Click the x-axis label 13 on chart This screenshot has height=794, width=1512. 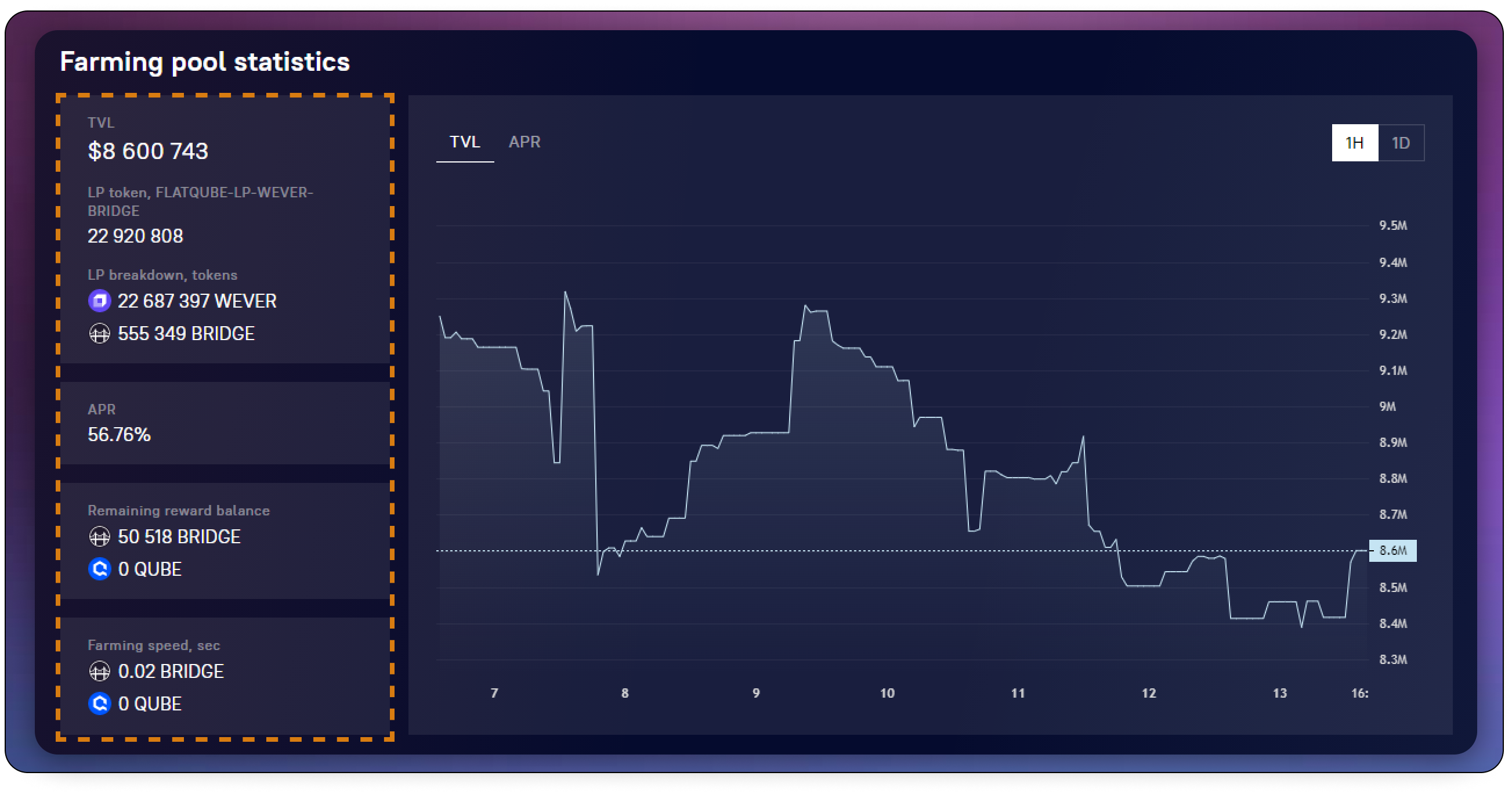click(x=1279, y=693)
